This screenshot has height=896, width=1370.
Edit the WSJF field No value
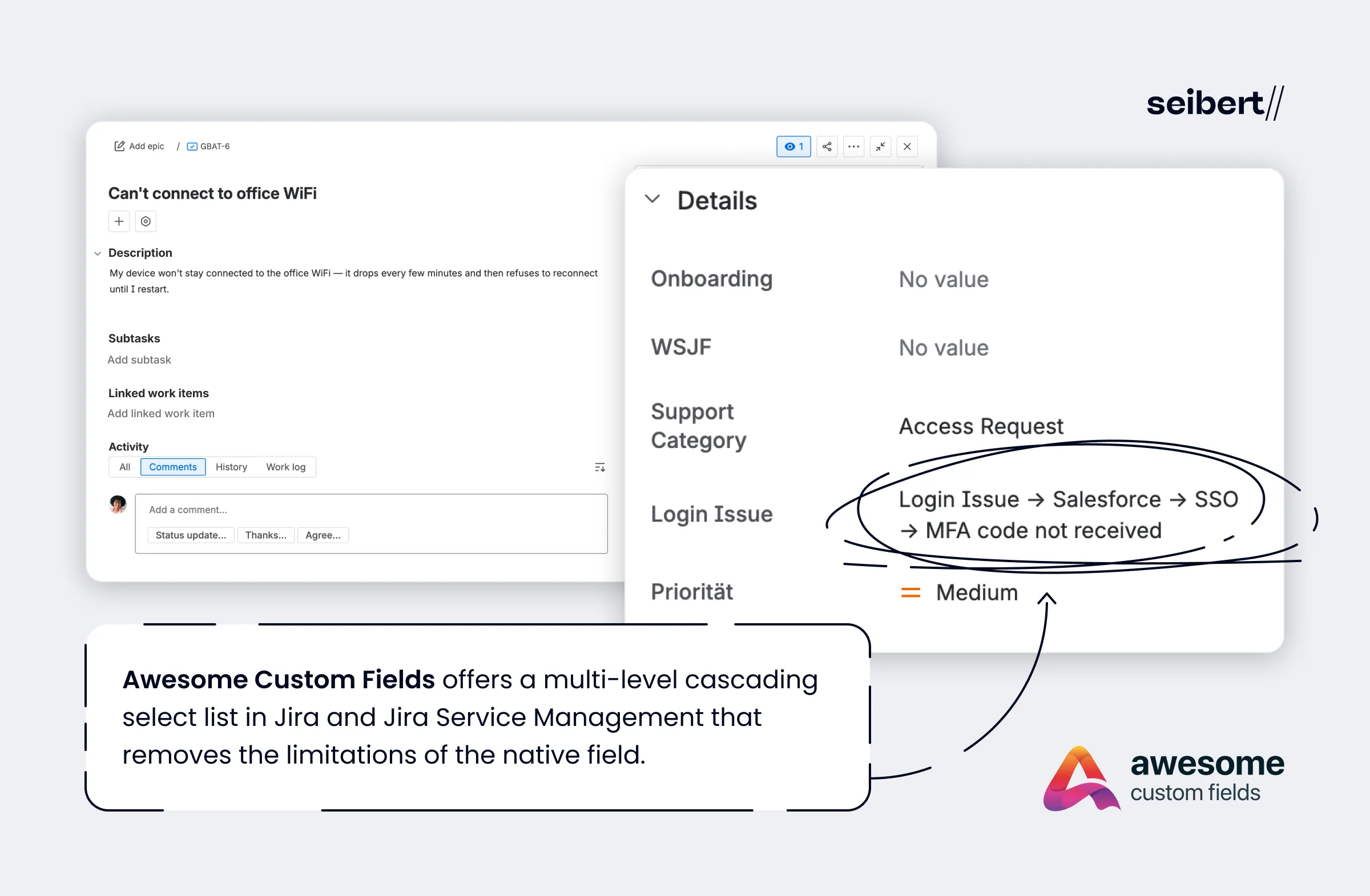point(944,348)
